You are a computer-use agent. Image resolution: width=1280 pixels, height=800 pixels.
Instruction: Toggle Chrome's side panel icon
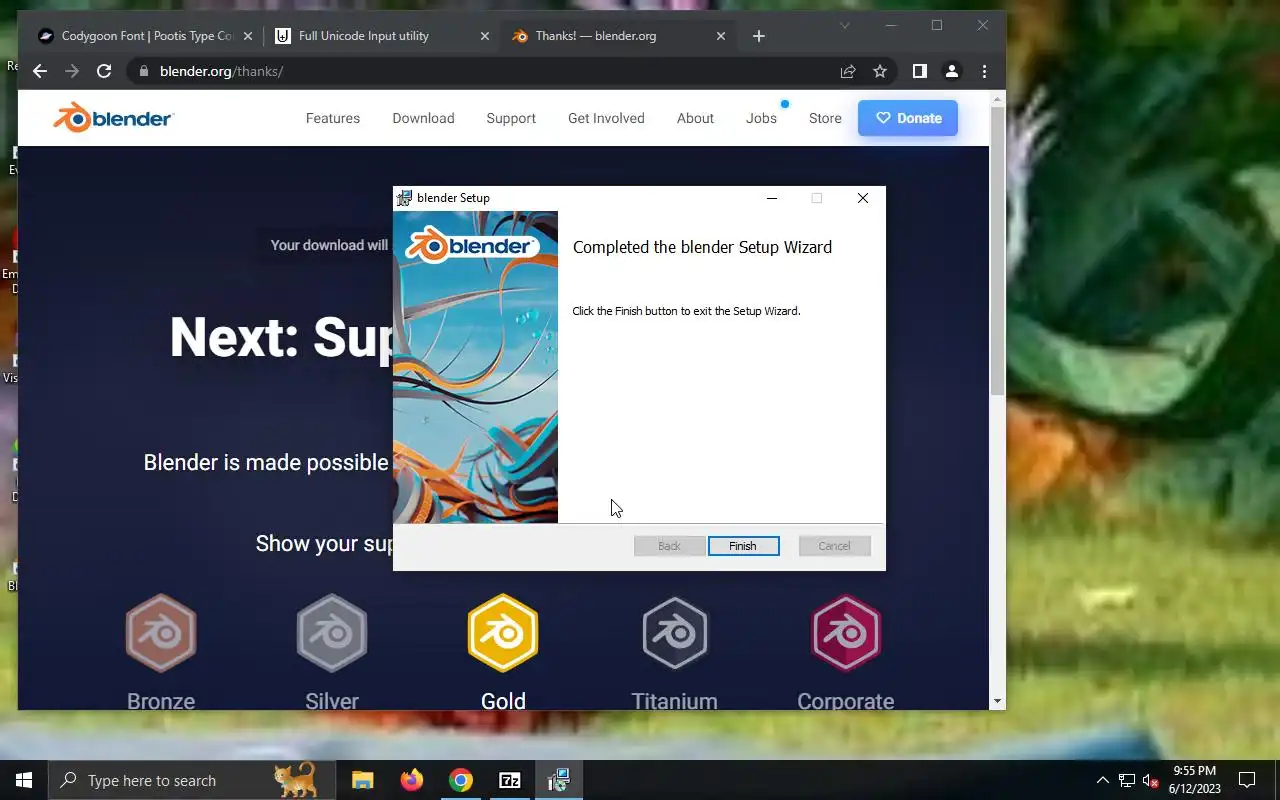(x=919, y=71)
